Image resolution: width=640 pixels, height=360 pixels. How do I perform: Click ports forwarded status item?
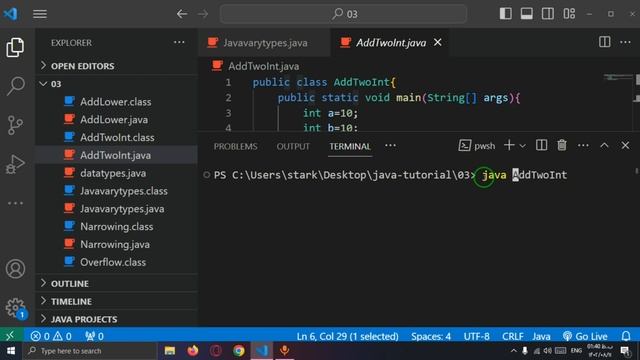94,336
